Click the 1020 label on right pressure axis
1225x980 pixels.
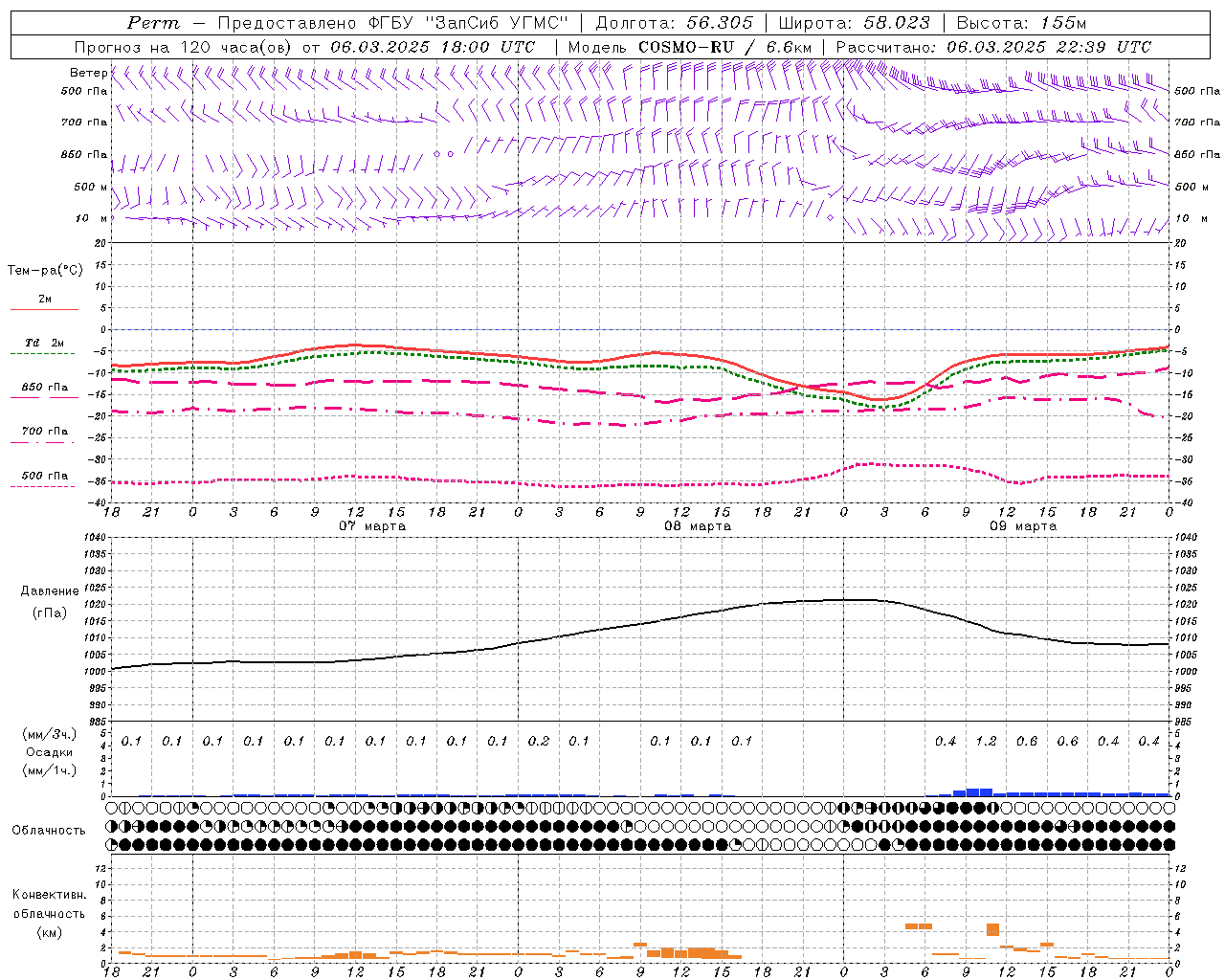tap(1186, 605)
